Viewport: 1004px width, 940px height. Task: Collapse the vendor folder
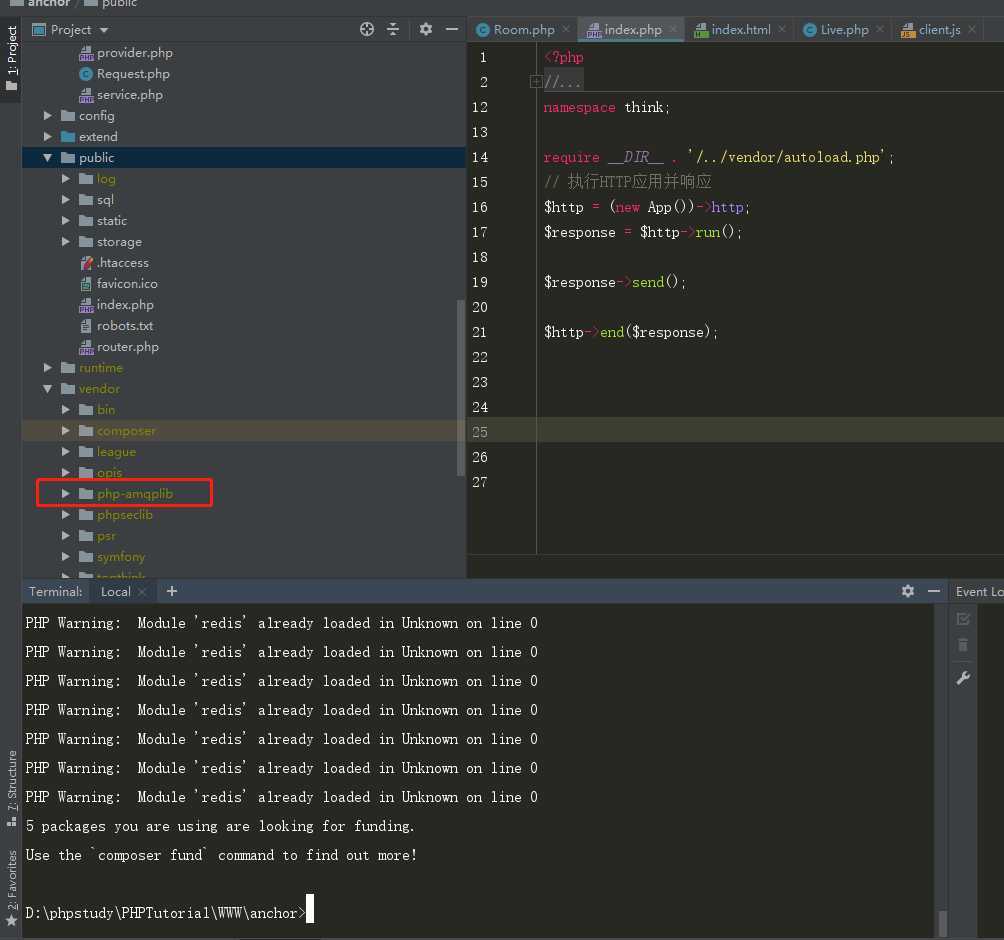[x=47, y=389]
